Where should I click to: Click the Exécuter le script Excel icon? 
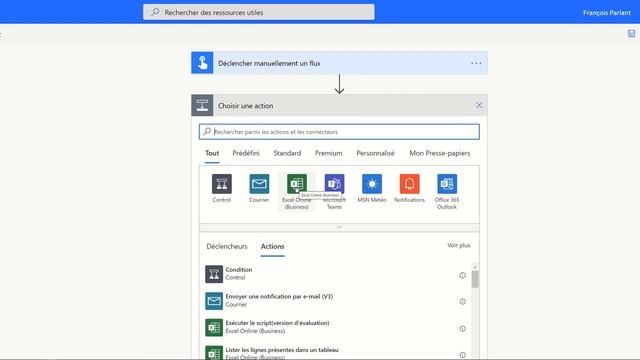point(214,327)
